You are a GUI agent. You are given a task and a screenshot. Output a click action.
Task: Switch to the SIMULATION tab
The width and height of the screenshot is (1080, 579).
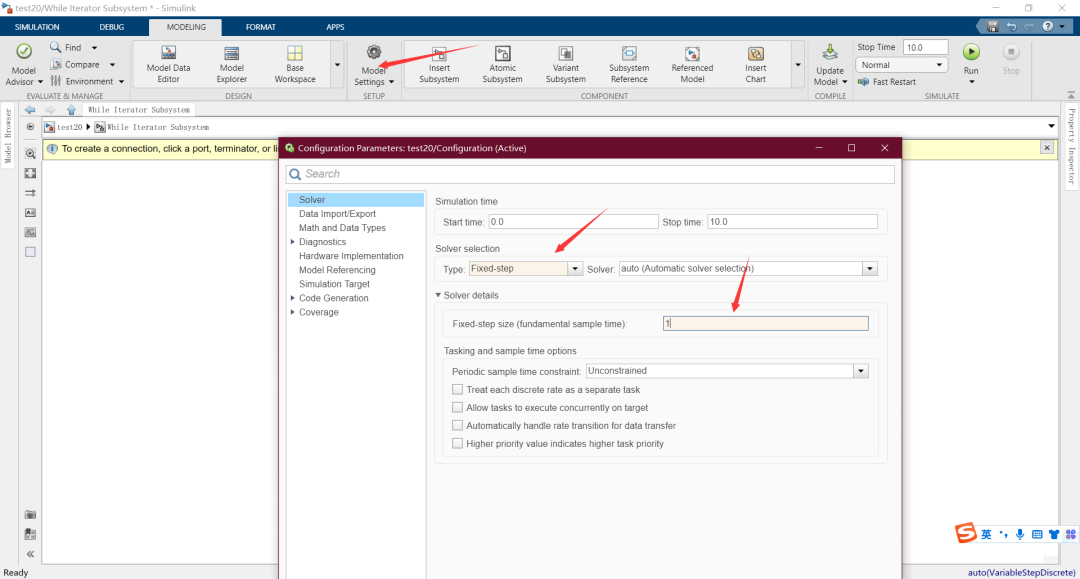pyautogui.click(x=37, y=27)
